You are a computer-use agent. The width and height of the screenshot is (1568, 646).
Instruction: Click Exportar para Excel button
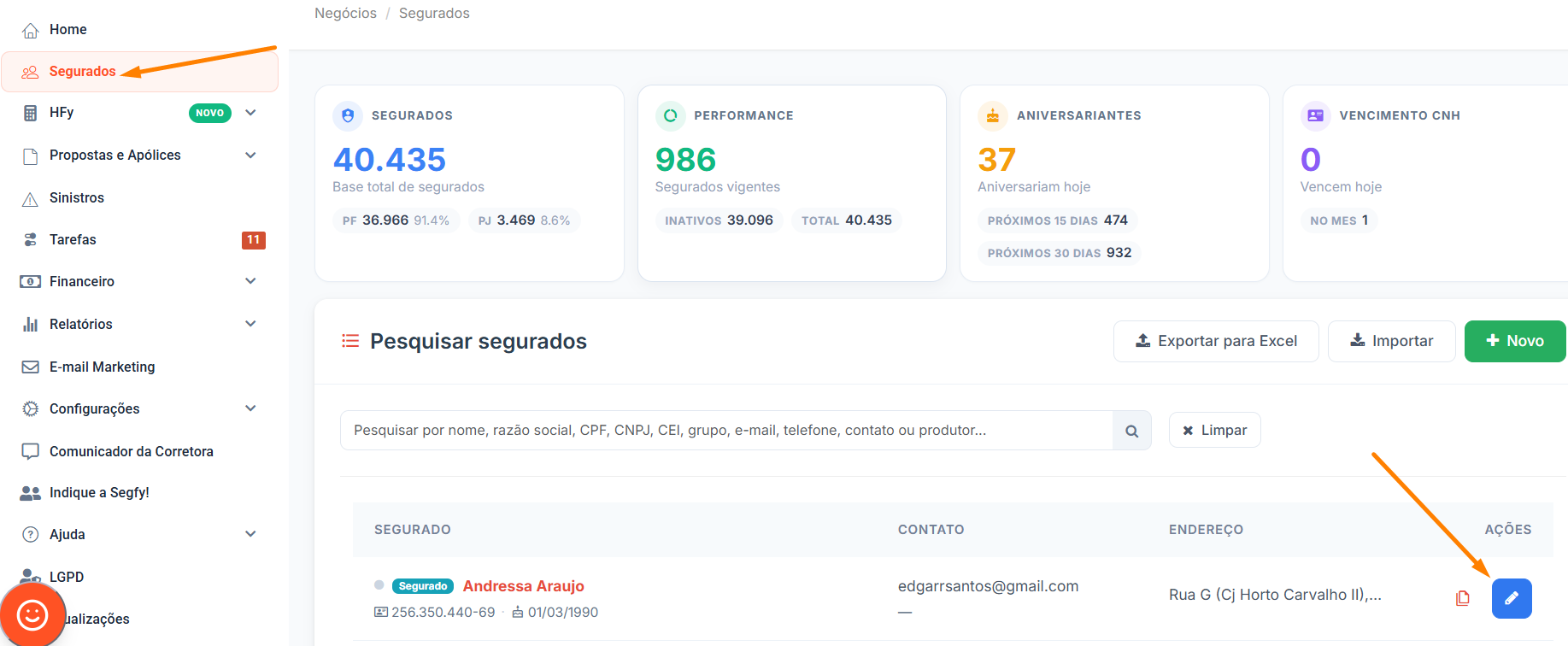click(x=1215, y=341)
